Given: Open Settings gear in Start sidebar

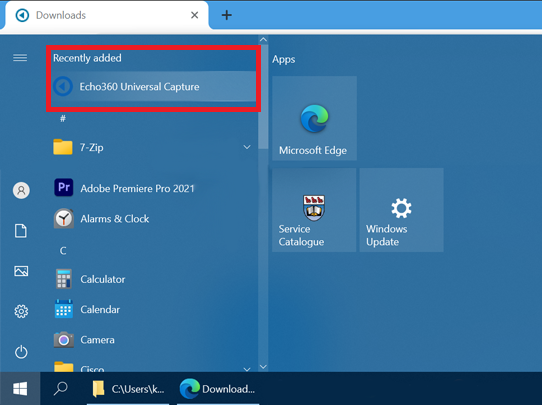Looking at the screenshot, I should pos(21,311).
